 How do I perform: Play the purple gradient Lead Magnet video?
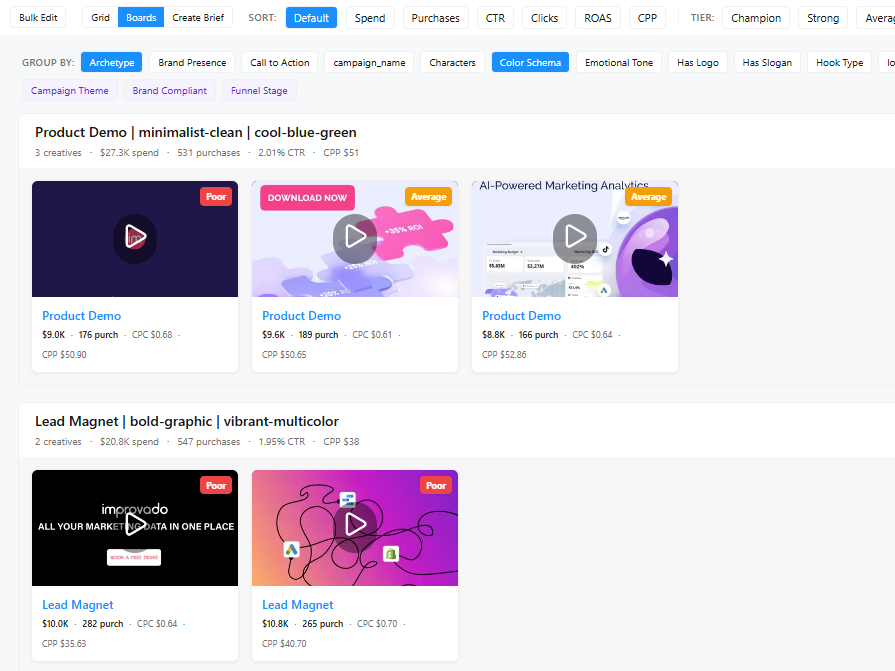(355, 525)
